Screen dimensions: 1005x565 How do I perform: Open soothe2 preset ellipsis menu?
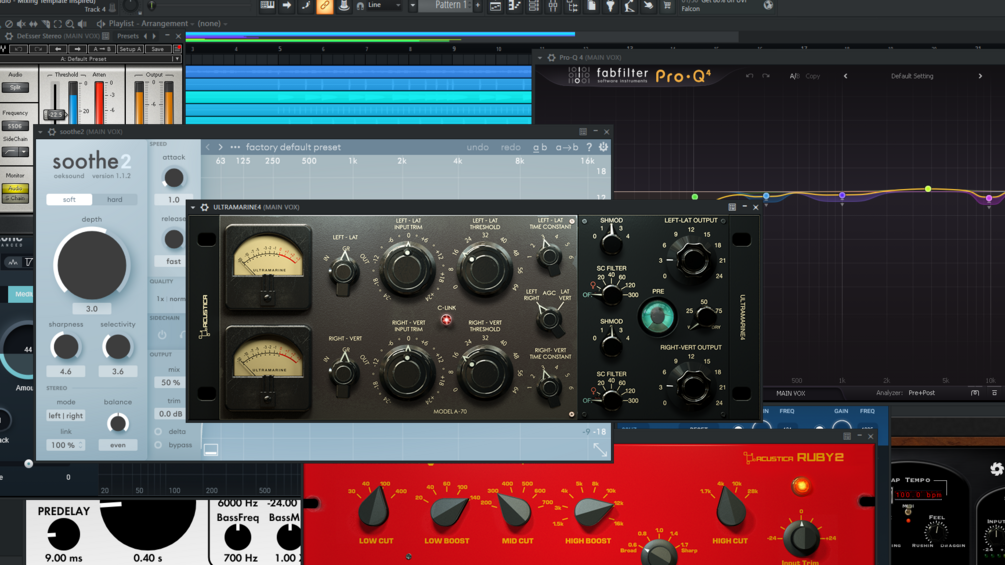(x=235, y=147)
